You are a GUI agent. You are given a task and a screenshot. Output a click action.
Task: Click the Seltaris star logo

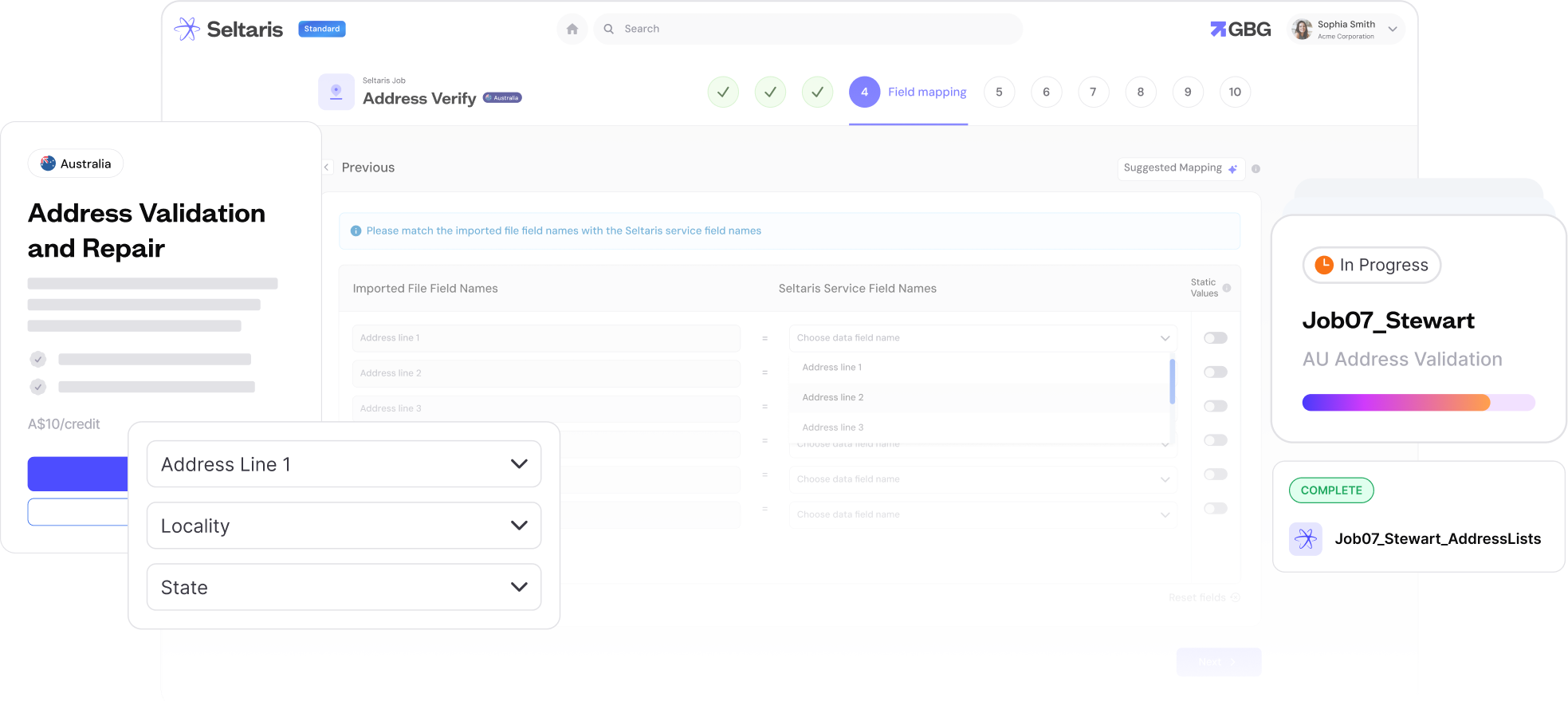coord(187,29)
